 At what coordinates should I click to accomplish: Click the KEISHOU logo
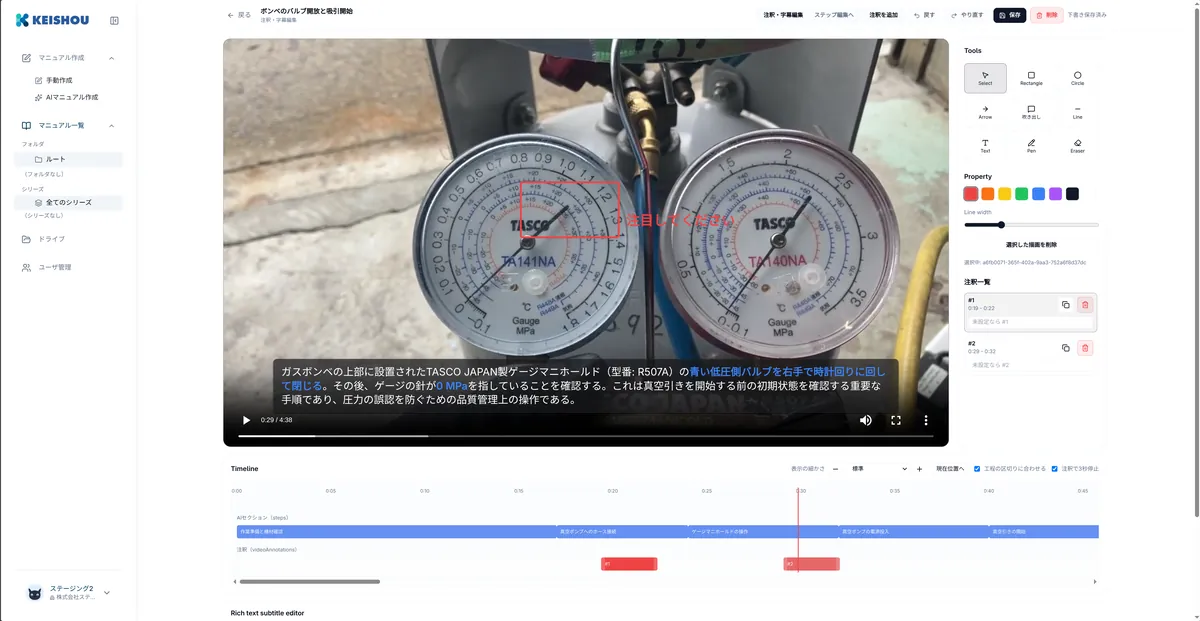click(x=50, y=20)
